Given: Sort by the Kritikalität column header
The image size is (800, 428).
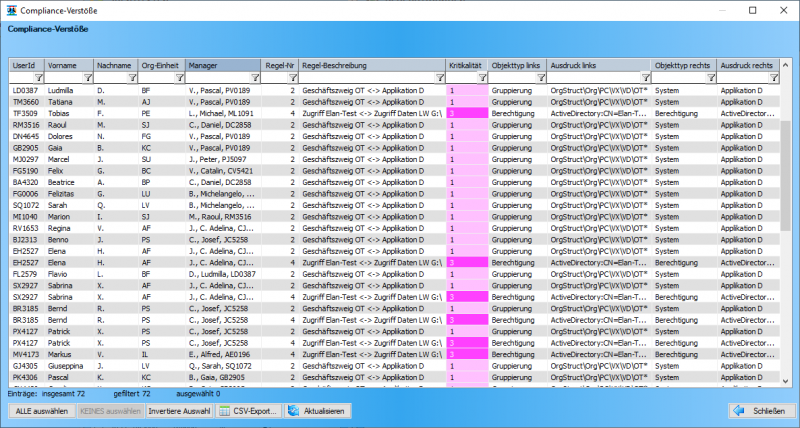Looking at the screenshot, I should [x=467, y=65].
